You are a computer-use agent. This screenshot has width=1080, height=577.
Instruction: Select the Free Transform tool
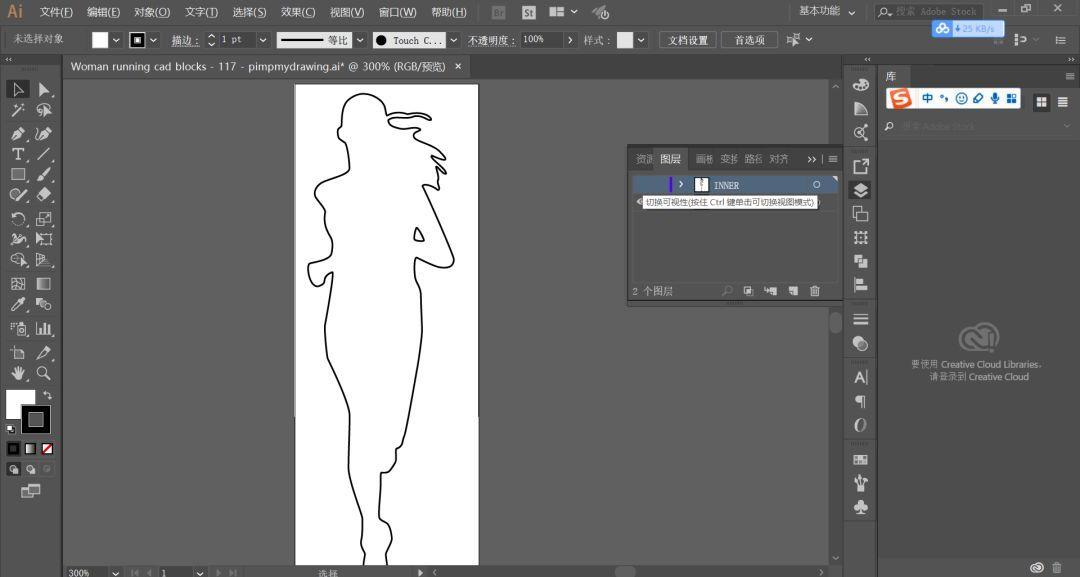44,240
